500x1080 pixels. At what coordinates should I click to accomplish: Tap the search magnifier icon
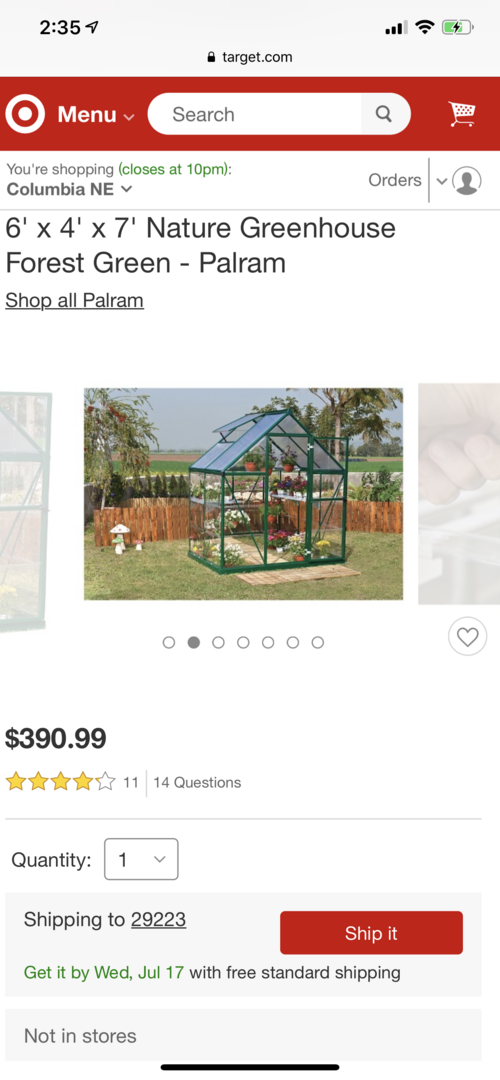click(384, 114)
